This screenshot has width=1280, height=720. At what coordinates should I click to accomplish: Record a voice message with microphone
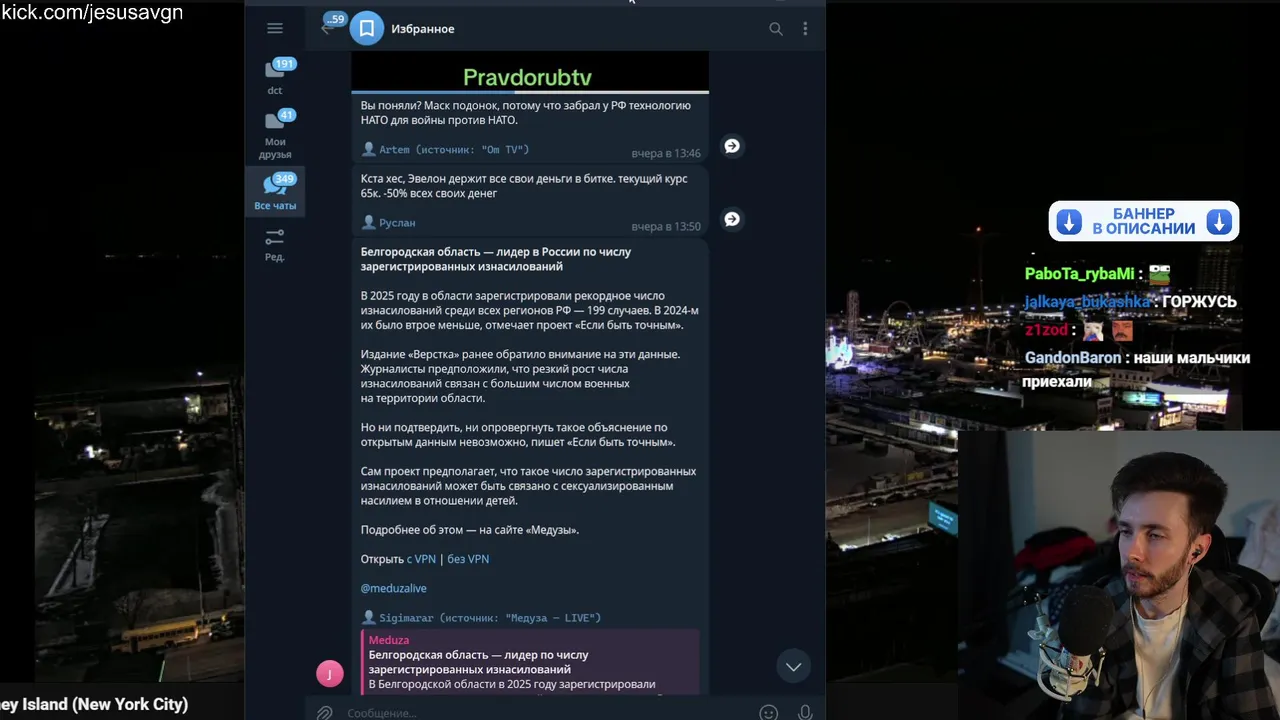point(805,712)
